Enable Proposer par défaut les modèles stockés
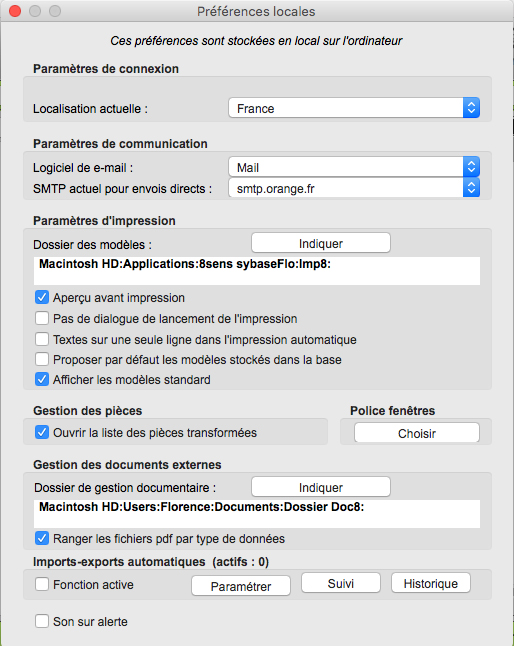This screenshot has width=514, height=646. pyautogui.click(x=42, y=359)
